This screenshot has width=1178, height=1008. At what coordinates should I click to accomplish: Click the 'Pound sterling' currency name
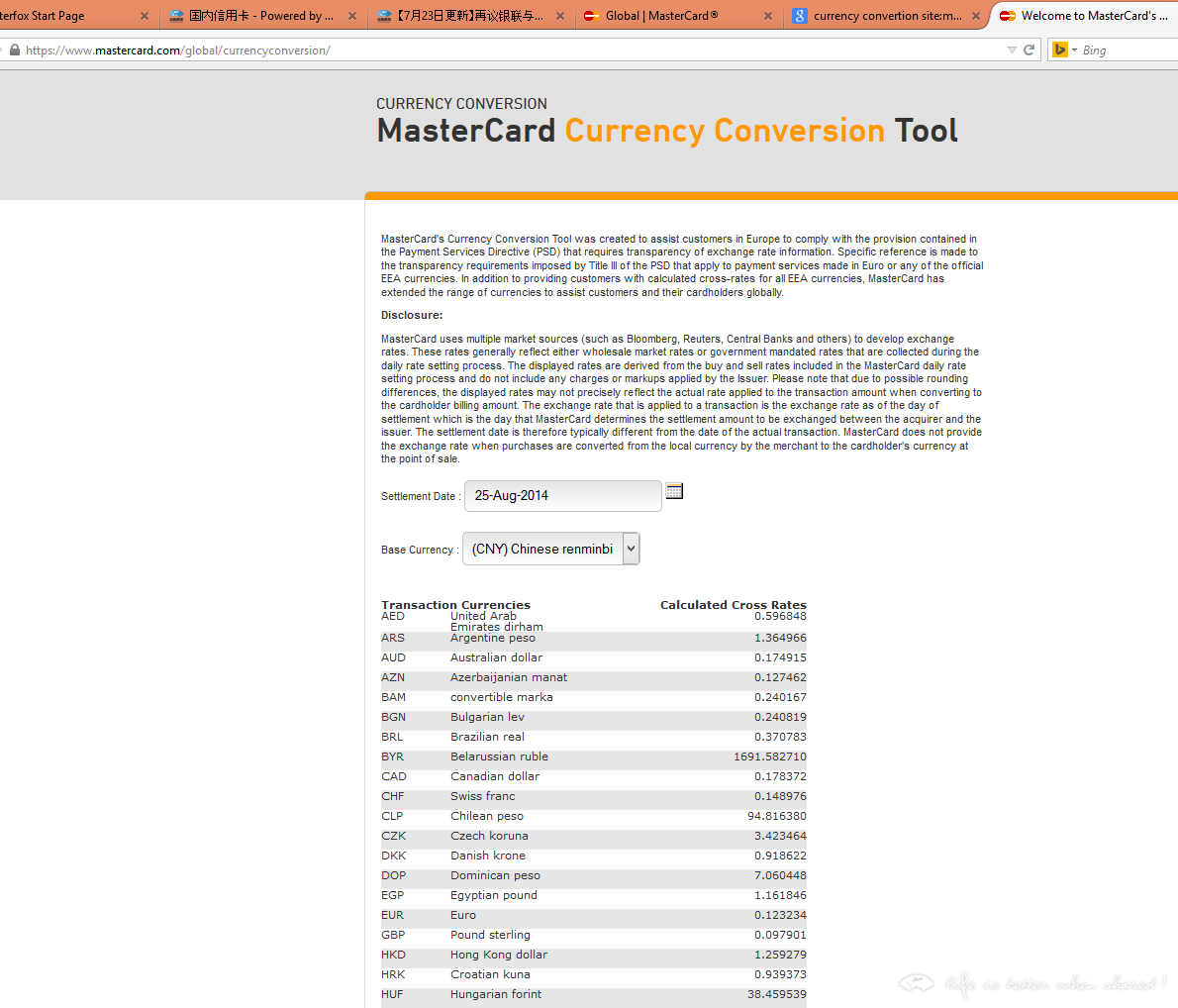pos(491,935)
